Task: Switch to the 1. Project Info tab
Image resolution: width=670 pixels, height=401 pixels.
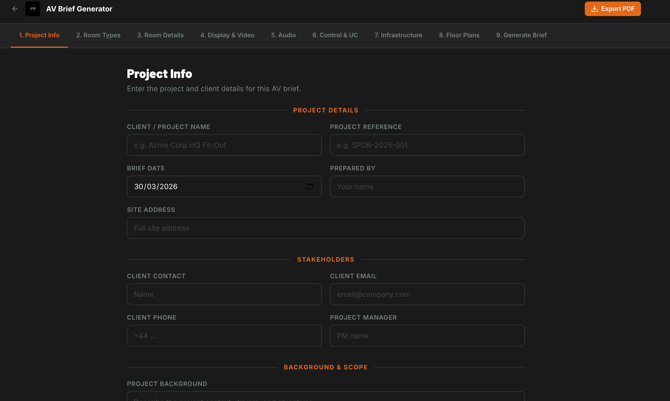Action: click(39, 35)
